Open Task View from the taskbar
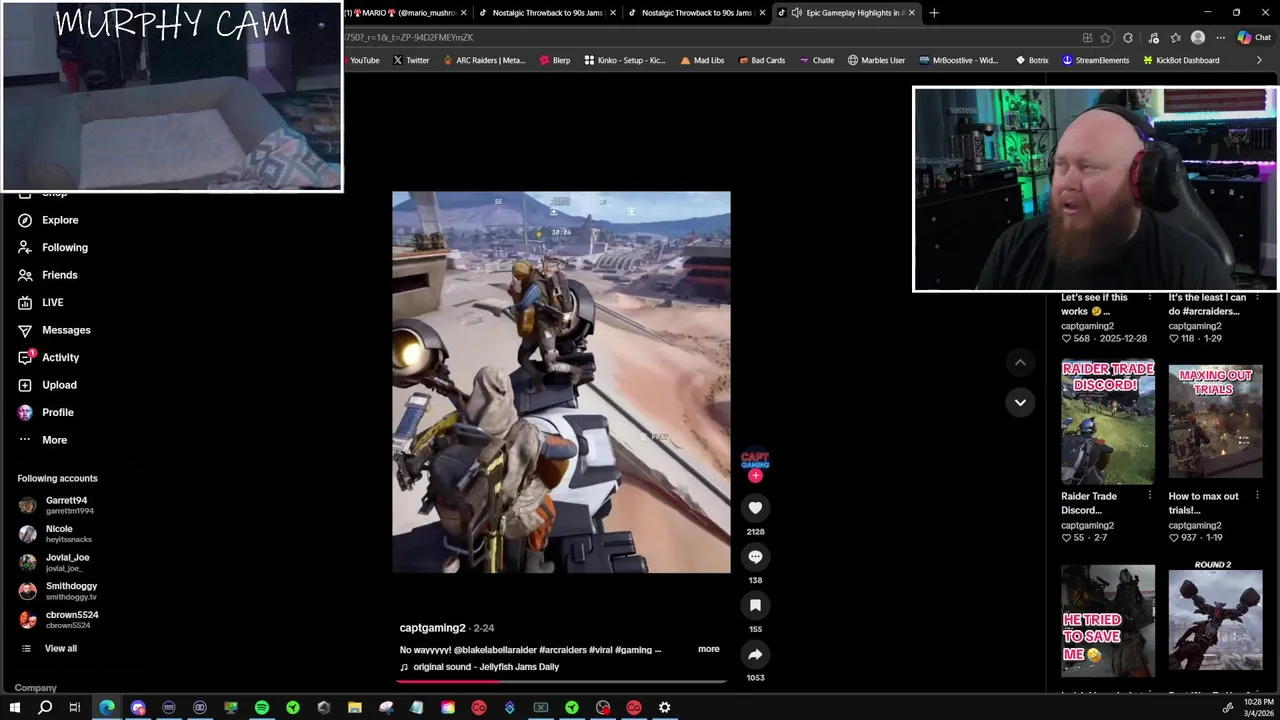This screenshot has height=720, width=1280. [75, 707]
